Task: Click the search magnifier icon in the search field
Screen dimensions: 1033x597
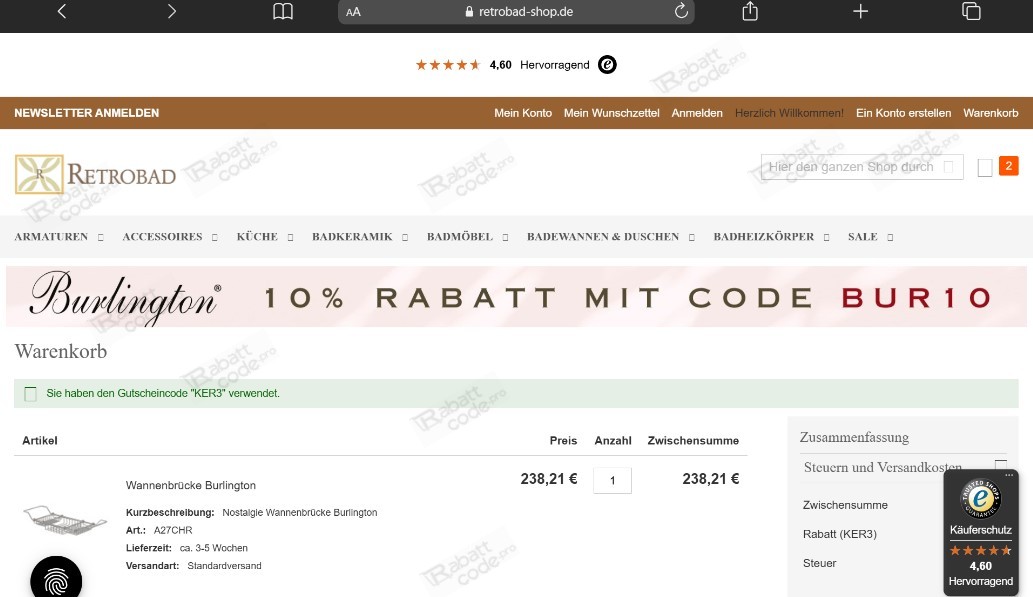Action: (948, 167)
